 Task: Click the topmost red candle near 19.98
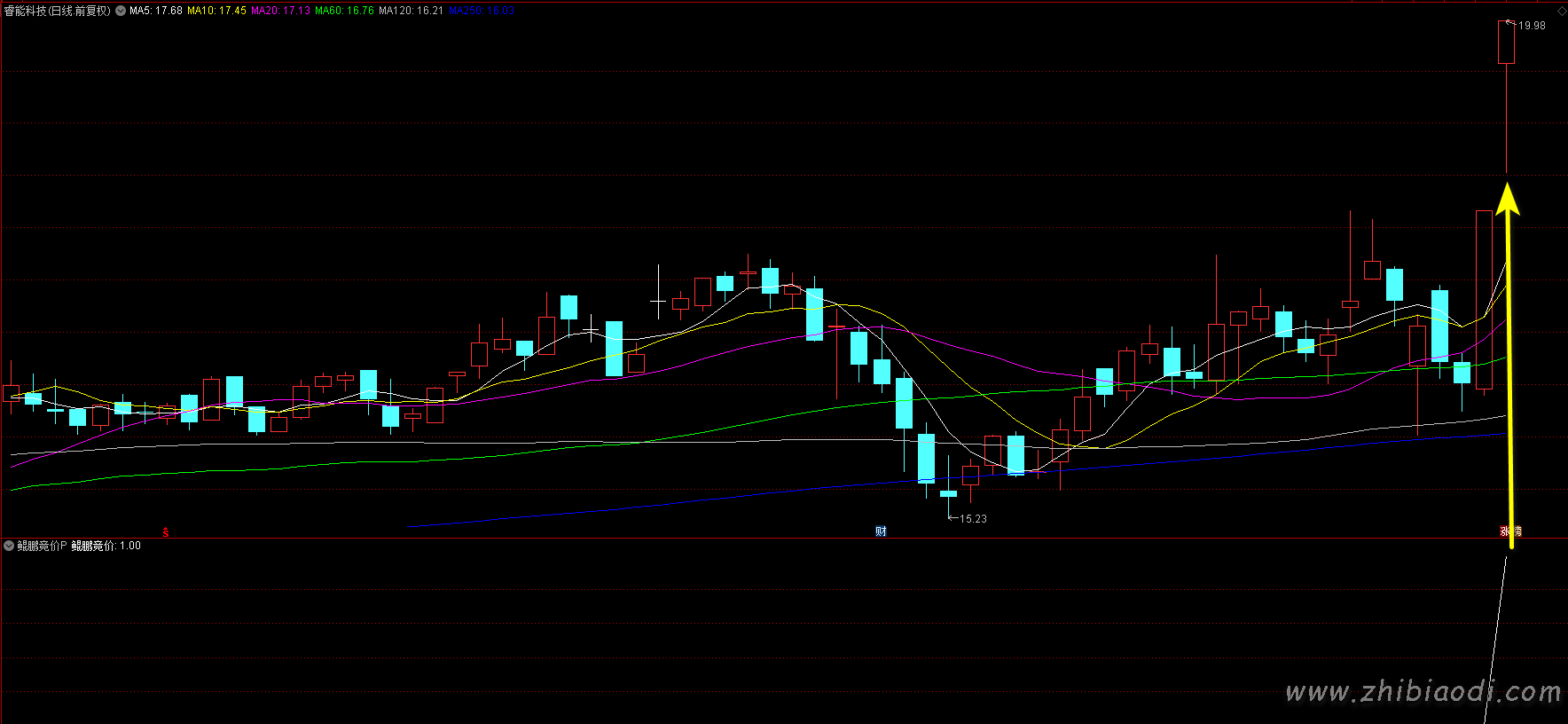[x=1506, y=43]
